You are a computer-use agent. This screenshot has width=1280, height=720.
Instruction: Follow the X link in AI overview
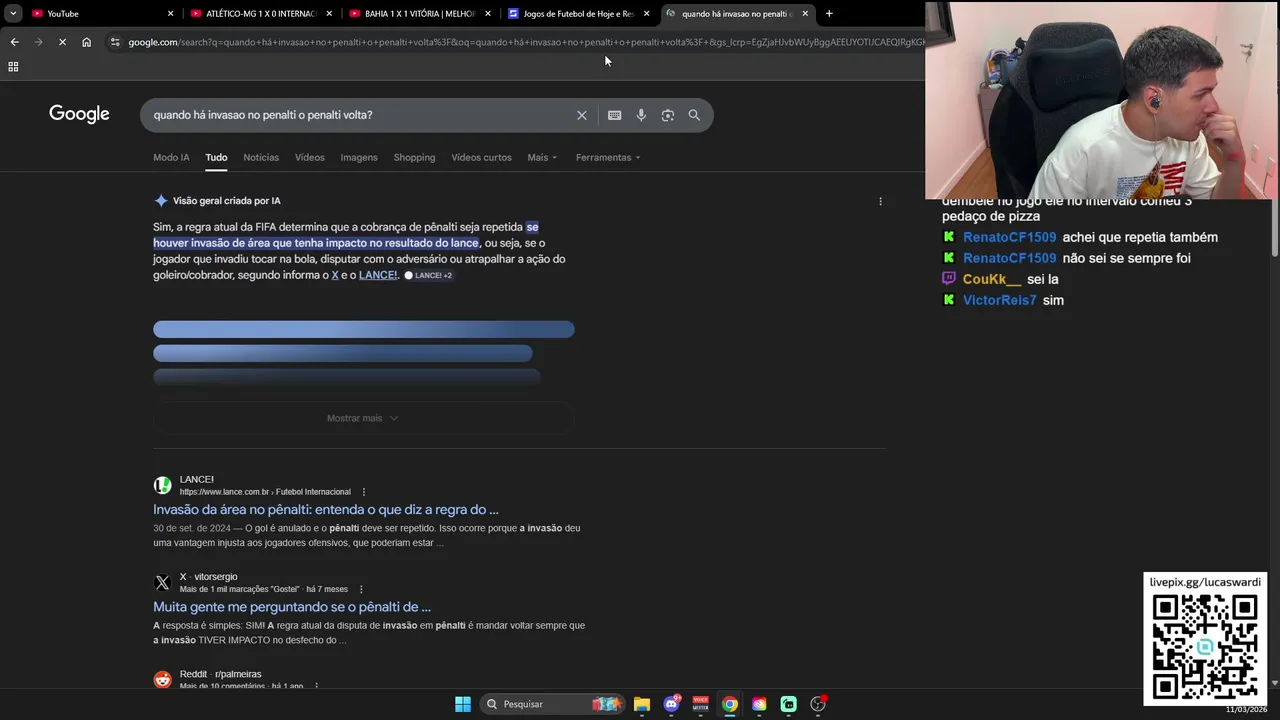(x=335, y=275)
